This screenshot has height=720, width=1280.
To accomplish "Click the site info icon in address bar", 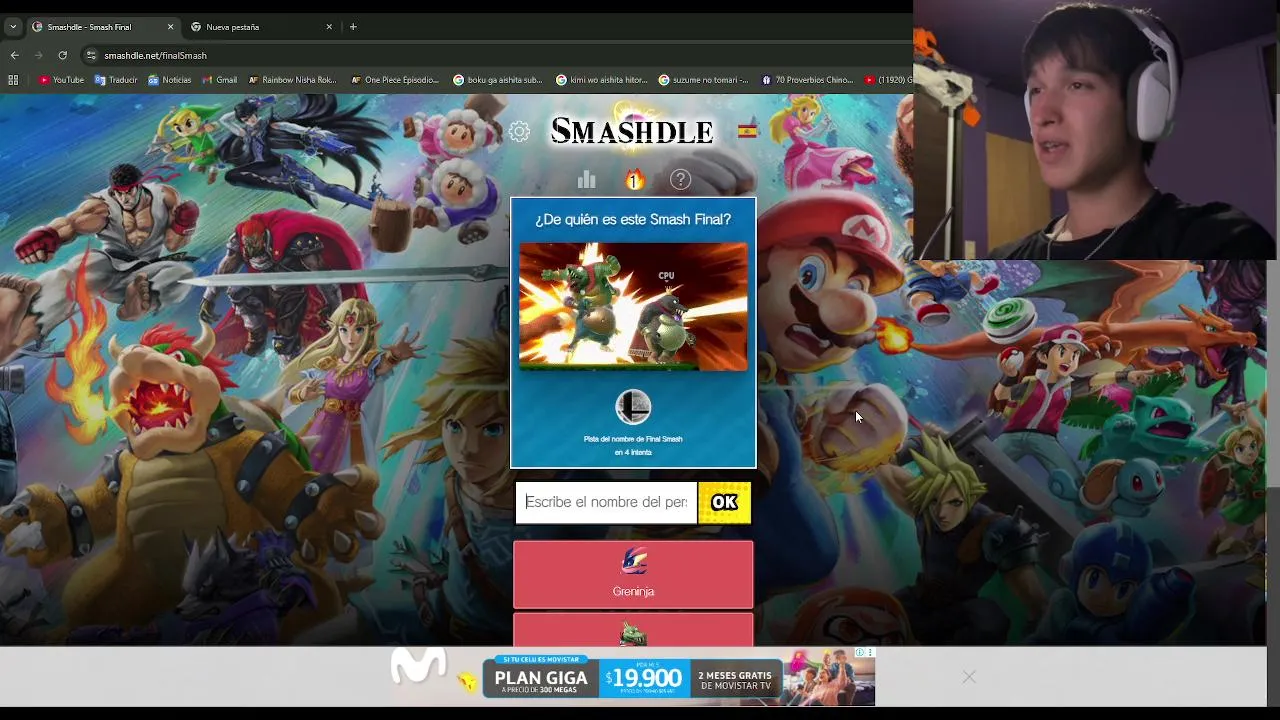I will click(91, 56).
